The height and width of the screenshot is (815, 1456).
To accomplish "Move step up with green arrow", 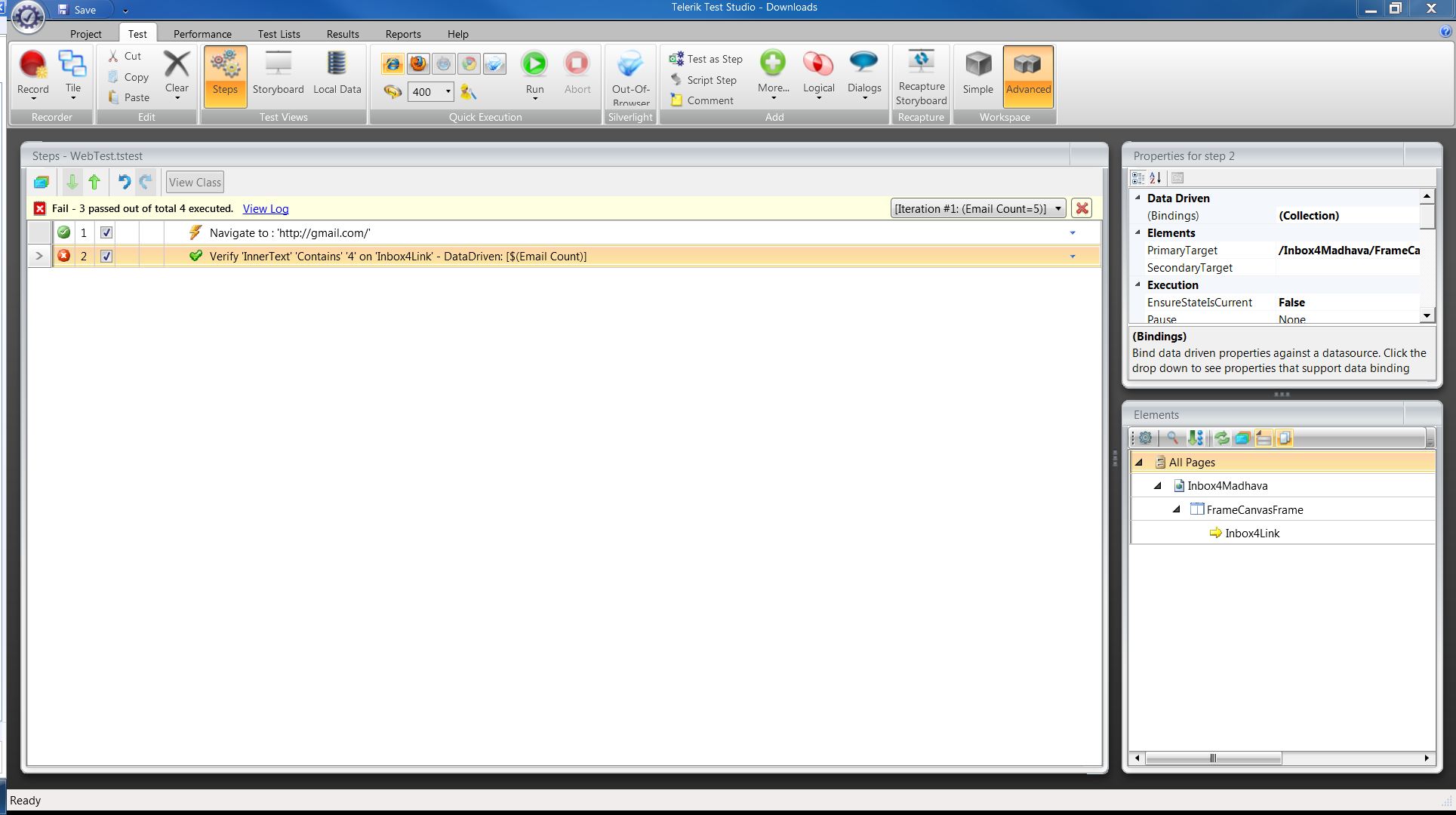I will pos(94,182).
